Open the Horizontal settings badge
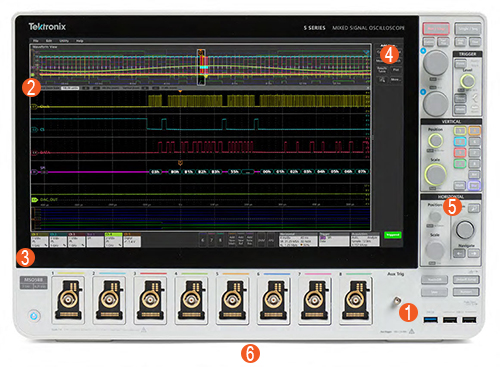This screenshot has width=500, height=367. click(298, 240)
